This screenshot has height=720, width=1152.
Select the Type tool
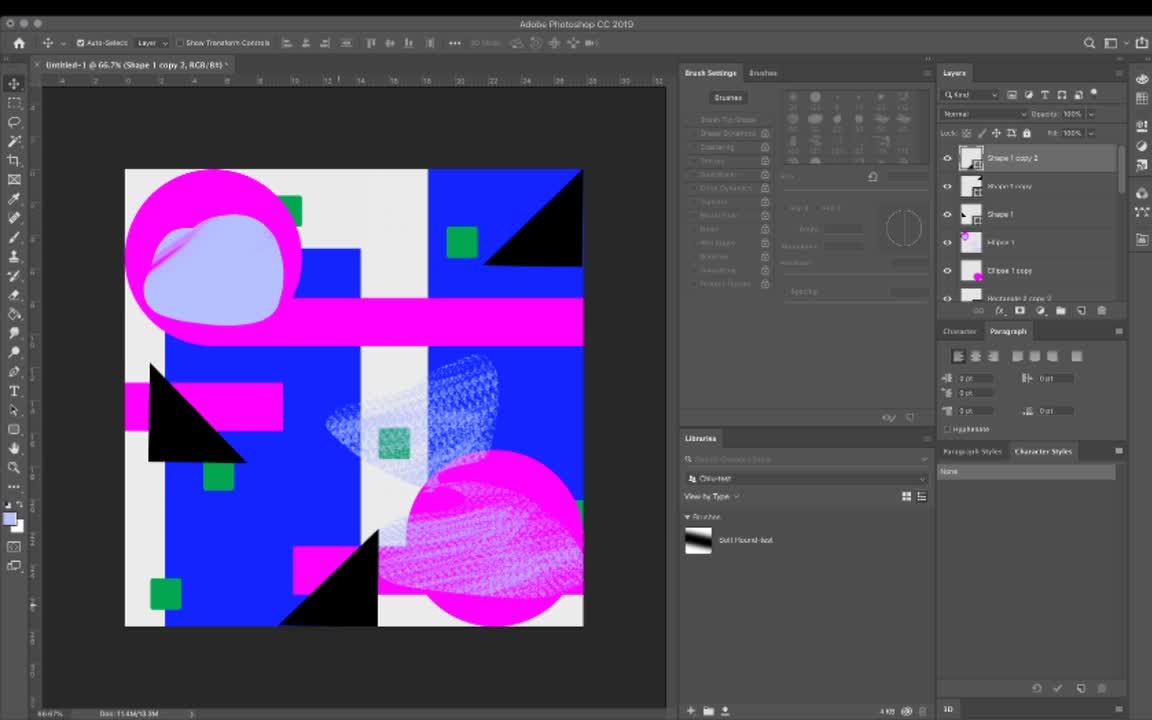14,391
